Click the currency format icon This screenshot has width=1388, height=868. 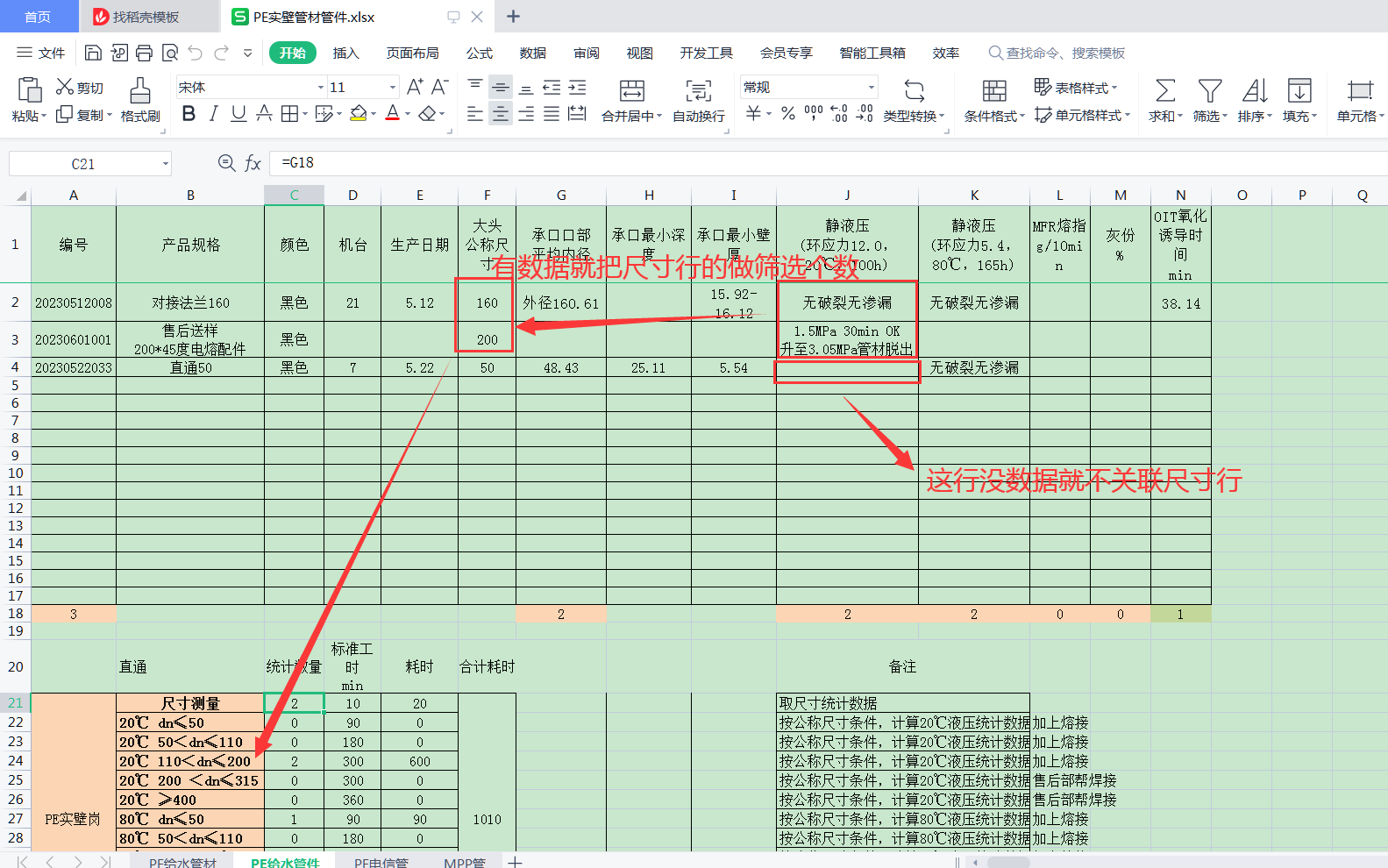(753, 113)
